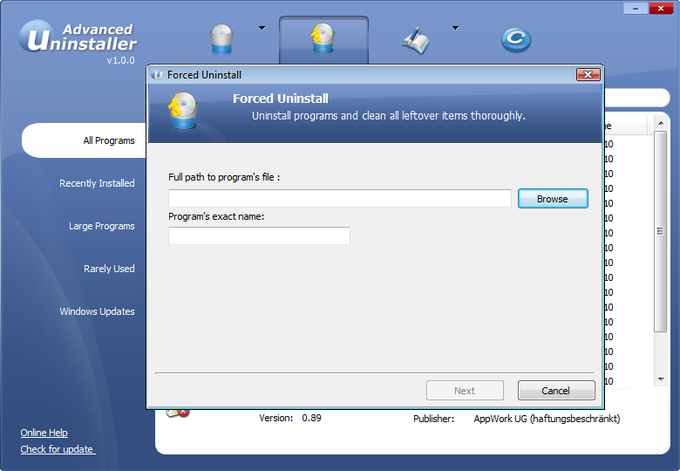Viewport: 680px width, 471px height.
Task: Select the Forced Uninstall toolbar icon
Action: click(x=324, y=39)
